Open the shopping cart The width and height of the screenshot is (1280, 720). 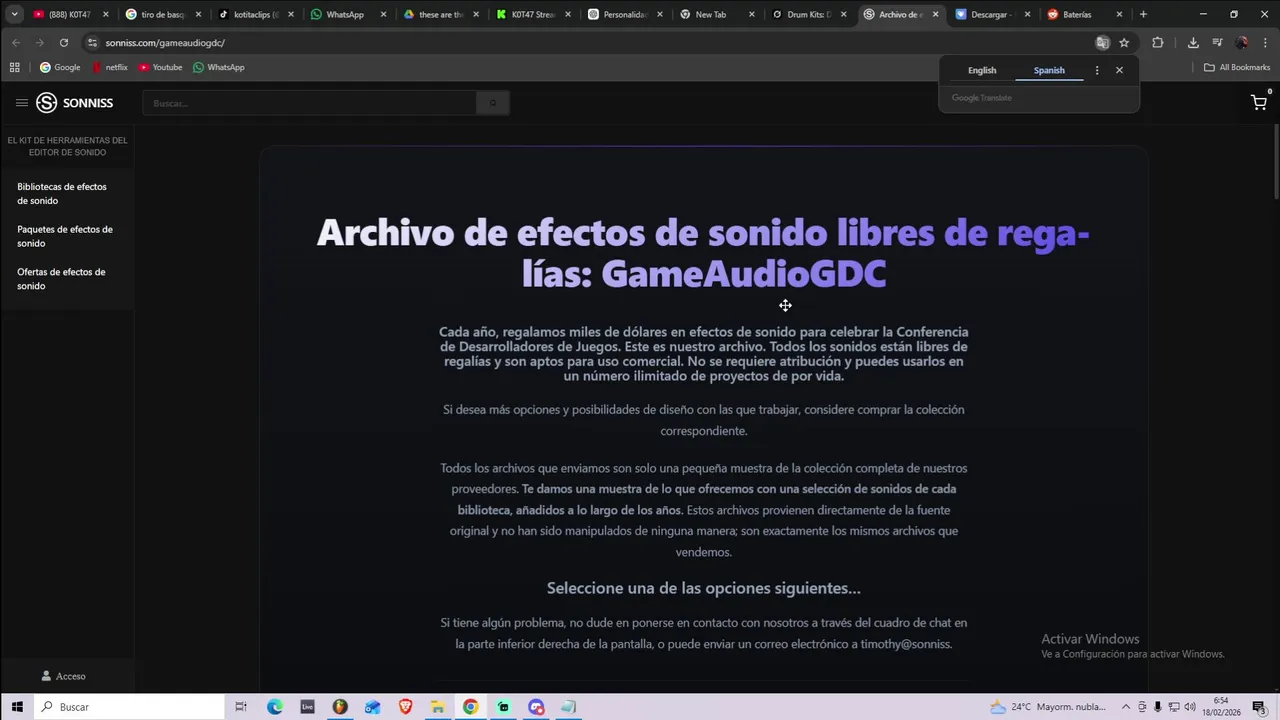(x=1259, y=102)
